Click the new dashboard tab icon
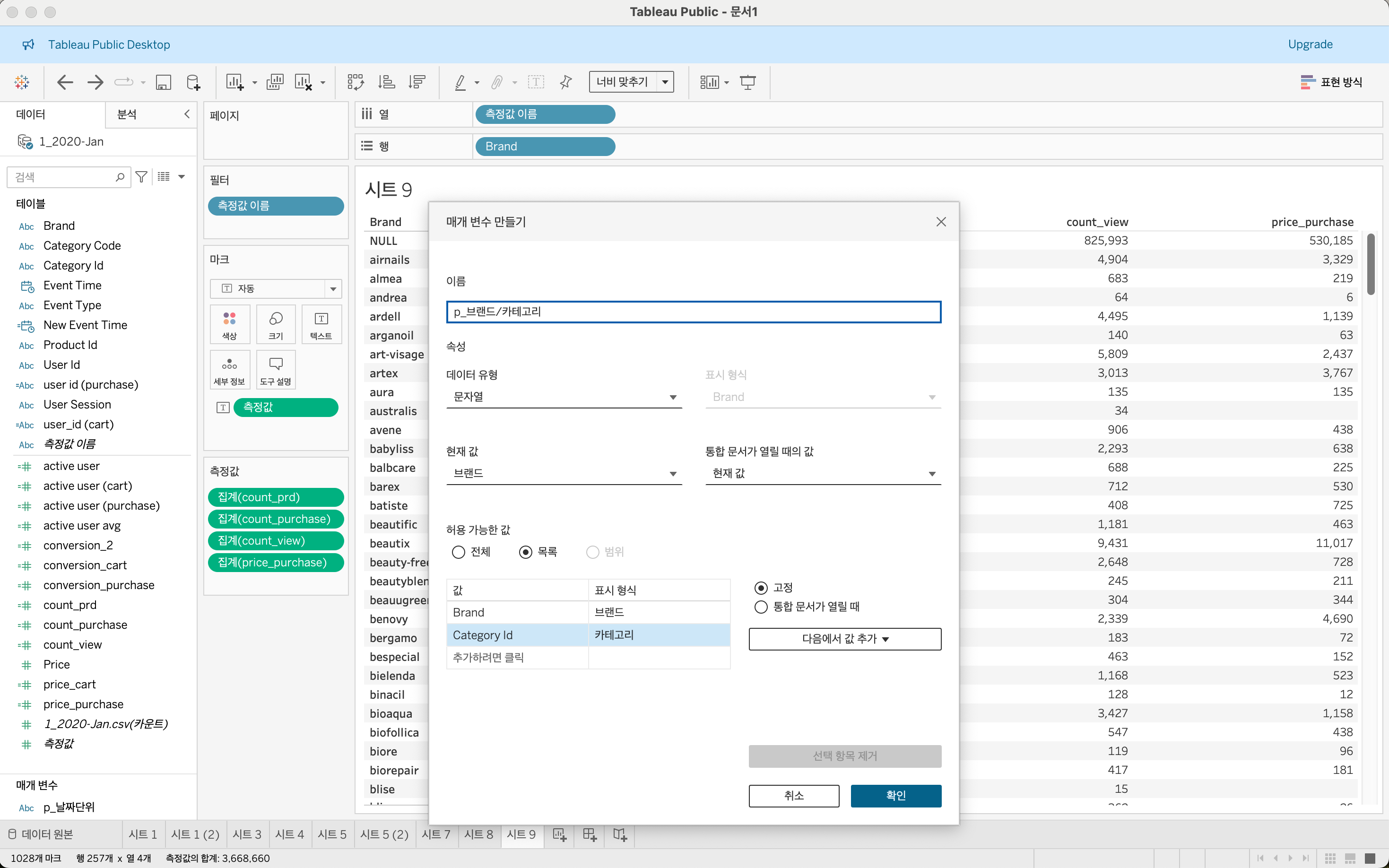The image size is (1389, 868). point(590,834)
